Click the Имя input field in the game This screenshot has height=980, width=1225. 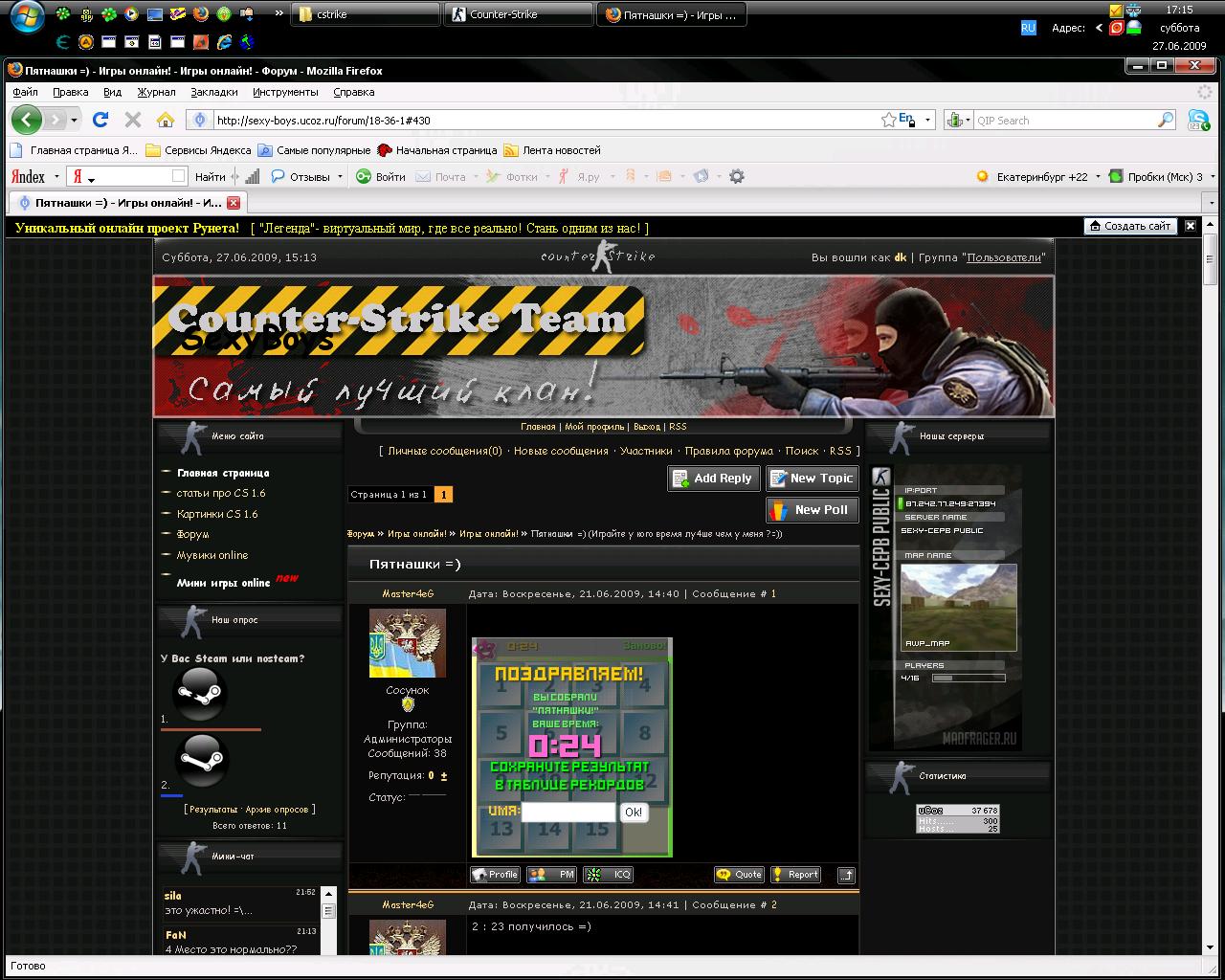pos(568,812)
